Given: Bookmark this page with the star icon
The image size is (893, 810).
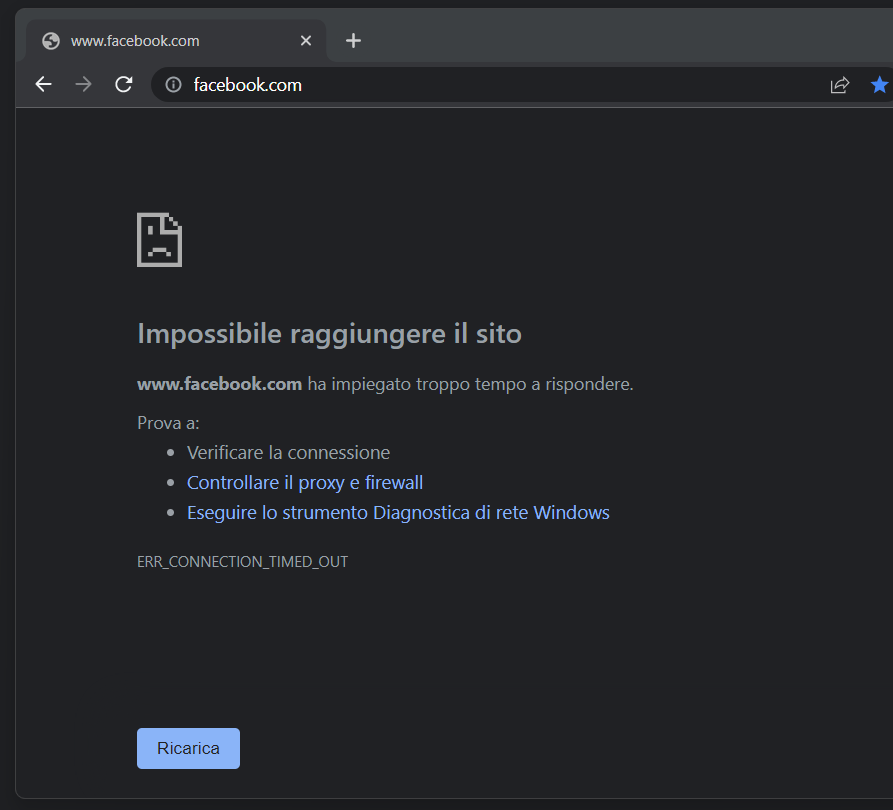Looking at the screenshot, I should click(x=879, y=85).
